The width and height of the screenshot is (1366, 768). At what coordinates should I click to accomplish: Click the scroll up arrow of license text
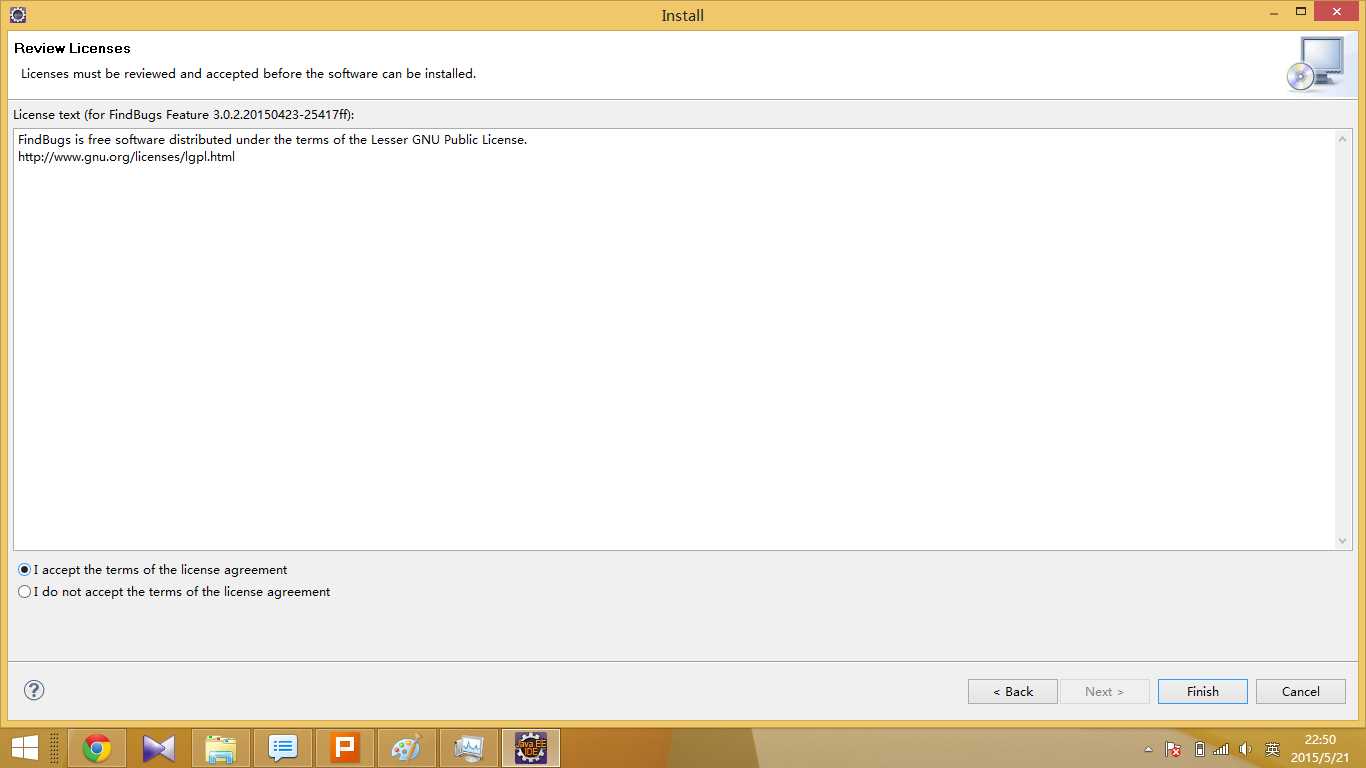point(1343,139)
